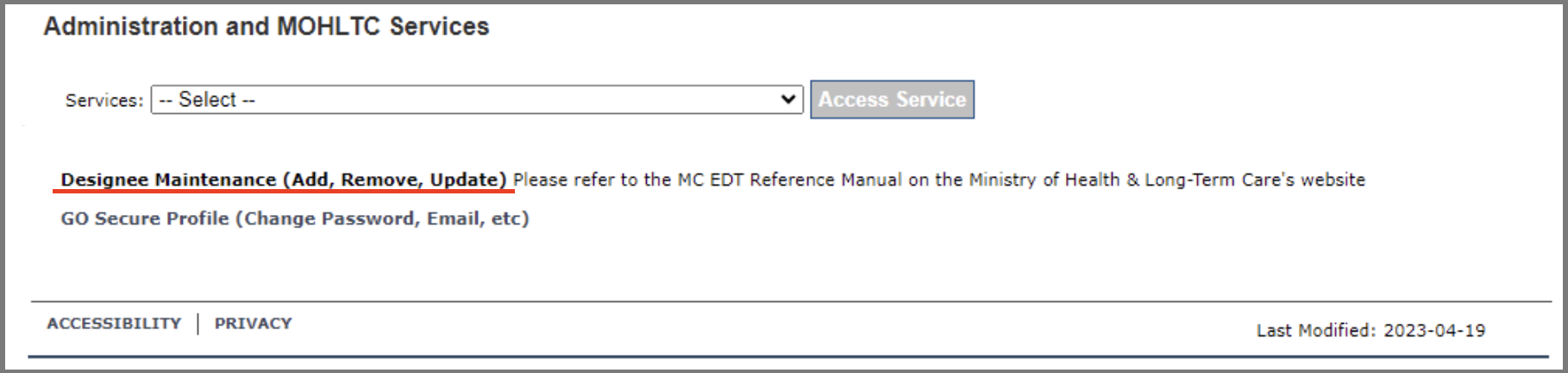Viewport: 1568px width, 373px height.
Task: Click the 2023-04-19 date value
Action: [1434, 330]
